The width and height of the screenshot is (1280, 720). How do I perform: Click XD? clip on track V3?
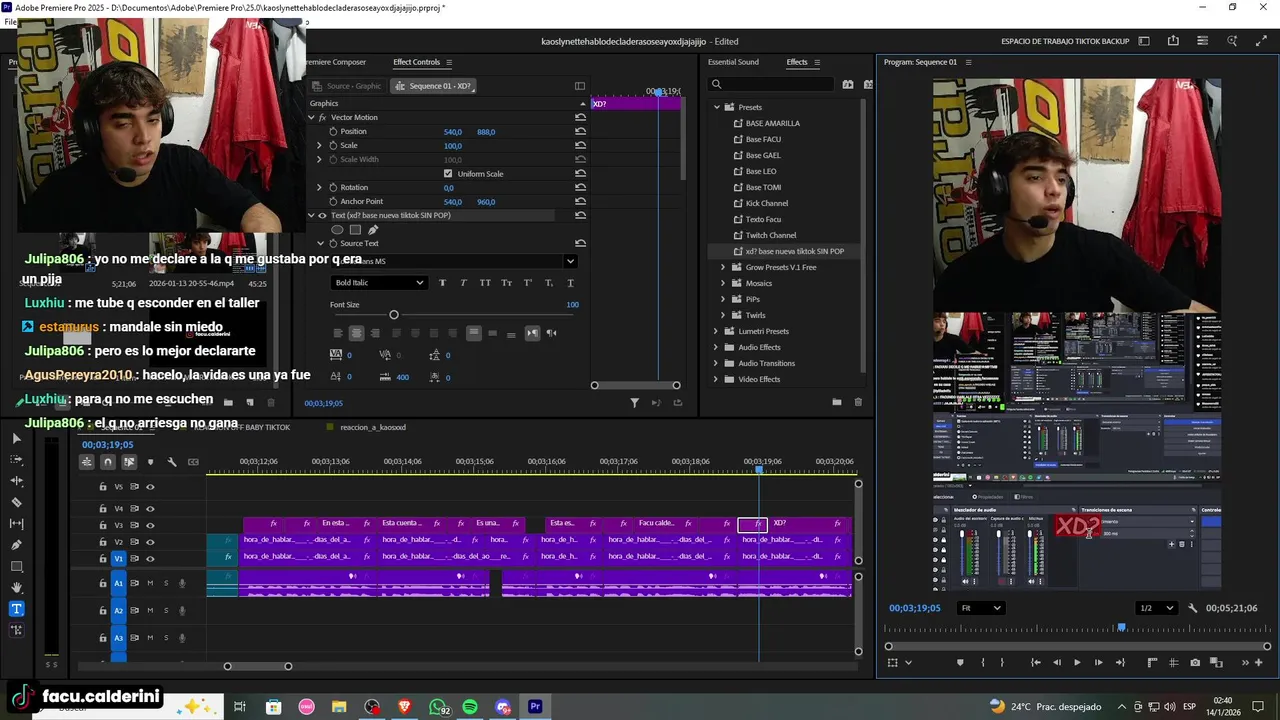point(809,524)
